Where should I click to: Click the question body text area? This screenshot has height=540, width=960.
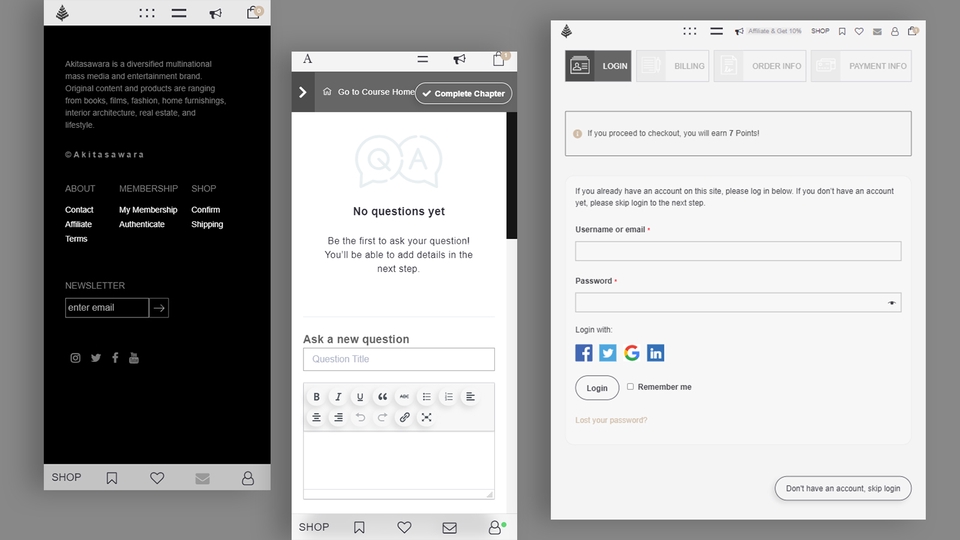click(399, 460)
